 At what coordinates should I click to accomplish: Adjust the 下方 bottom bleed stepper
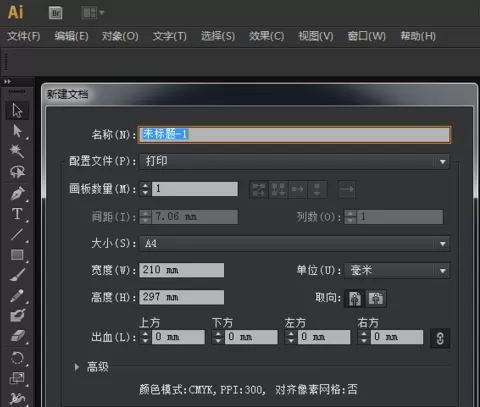pos(218,337)
